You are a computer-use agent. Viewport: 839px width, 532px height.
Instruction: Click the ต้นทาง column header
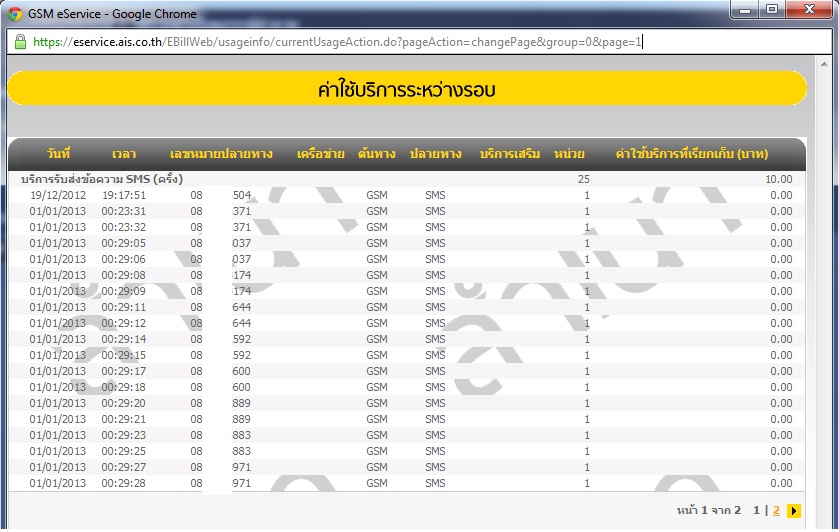(x=377, y=154)
